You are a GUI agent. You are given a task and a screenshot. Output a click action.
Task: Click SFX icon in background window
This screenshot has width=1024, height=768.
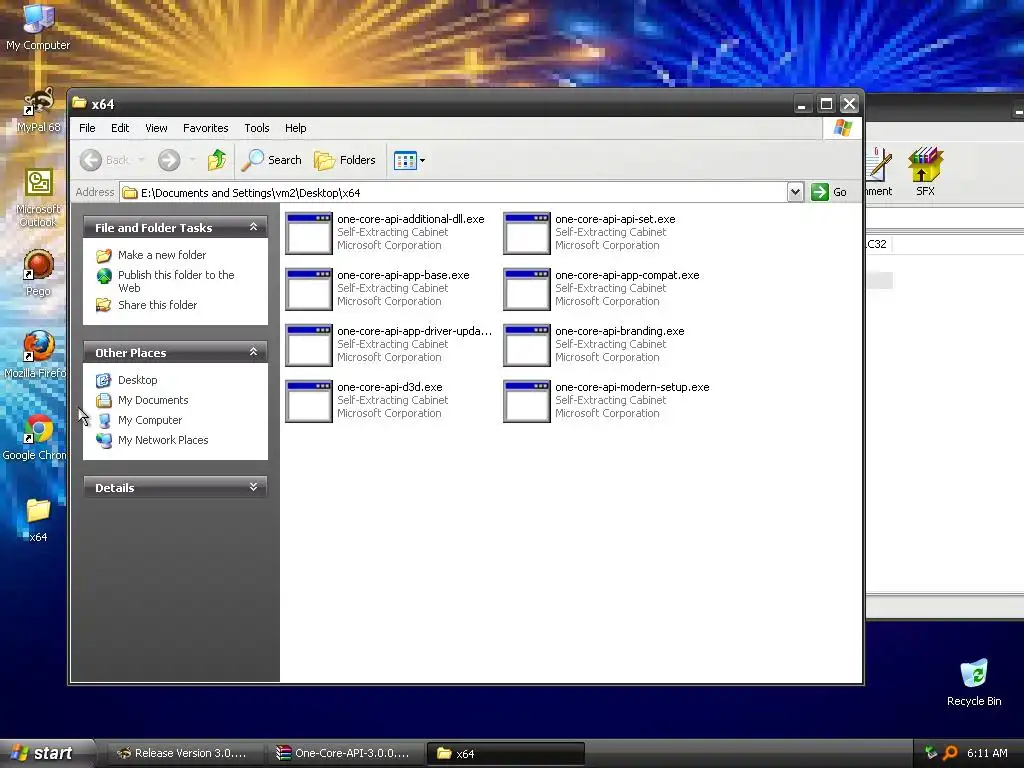[925, 172]
